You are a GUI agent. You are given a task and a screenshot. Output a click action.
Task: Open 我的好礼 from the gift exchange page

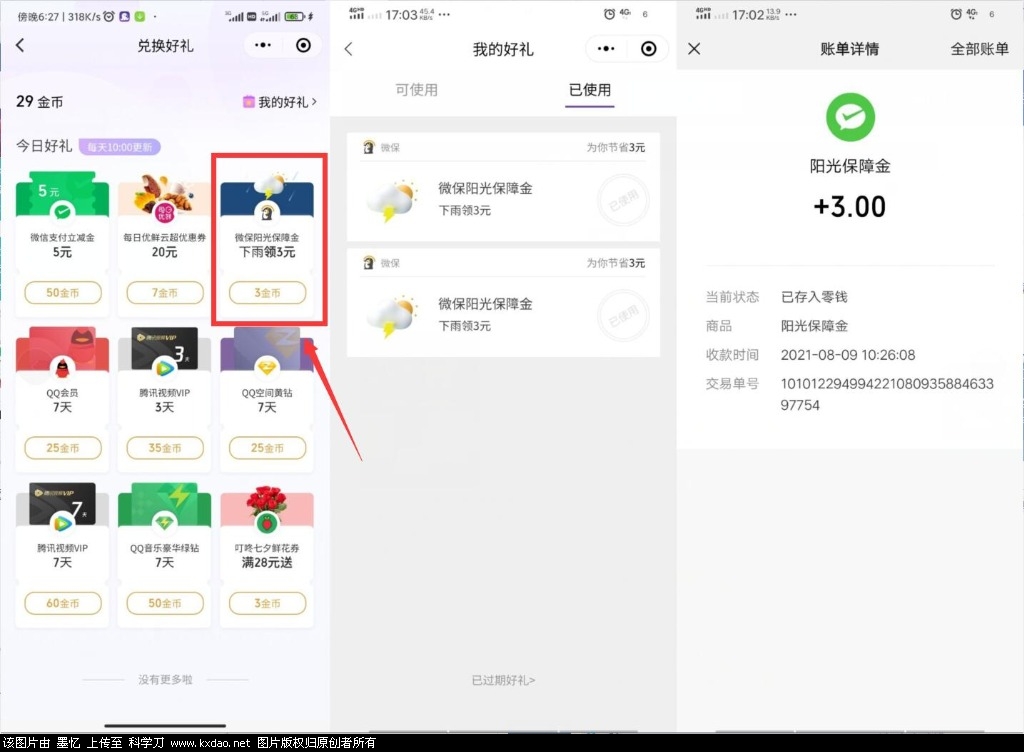coord(280,102)
